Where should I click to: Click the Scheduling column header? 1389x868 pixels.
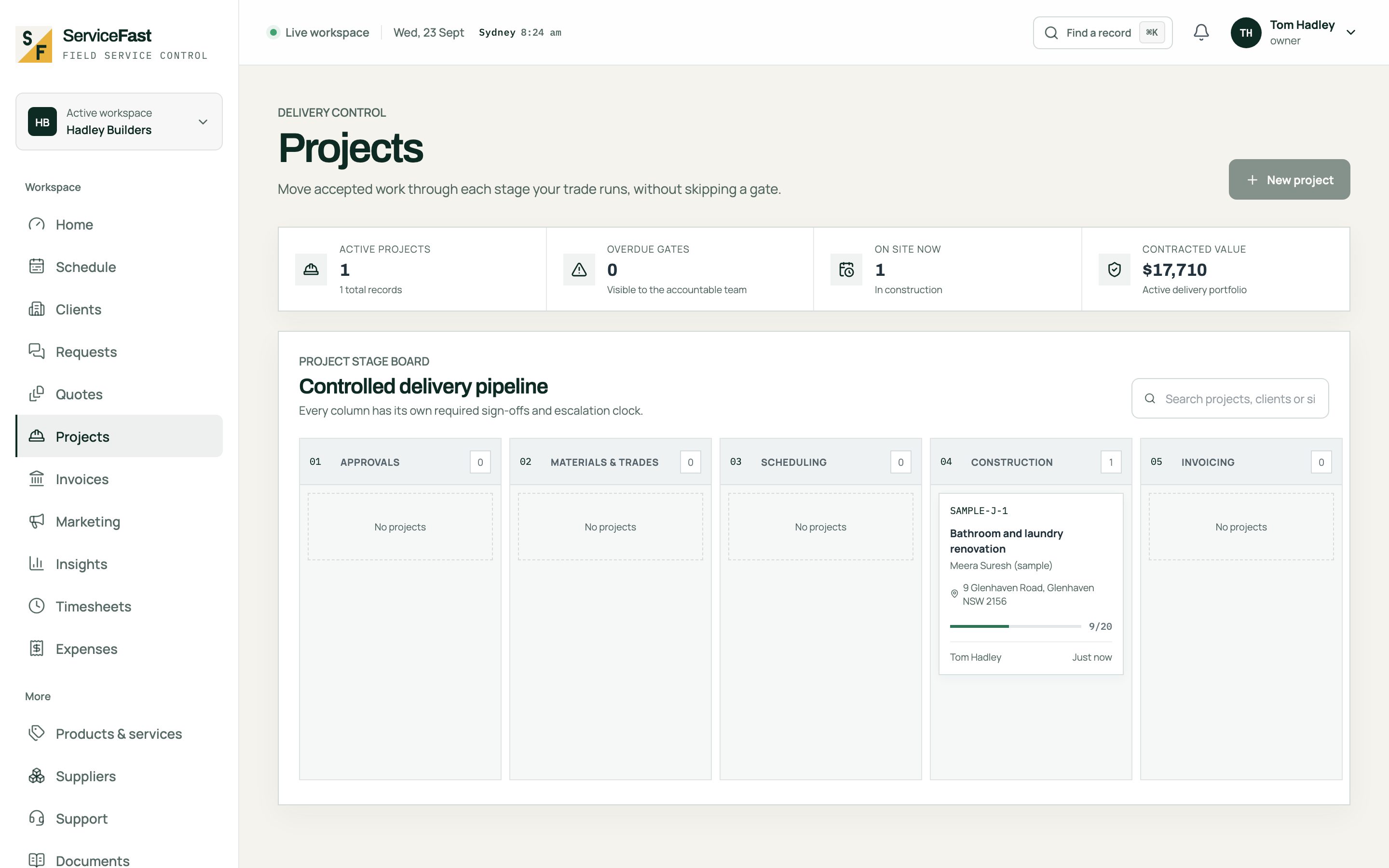821,462
